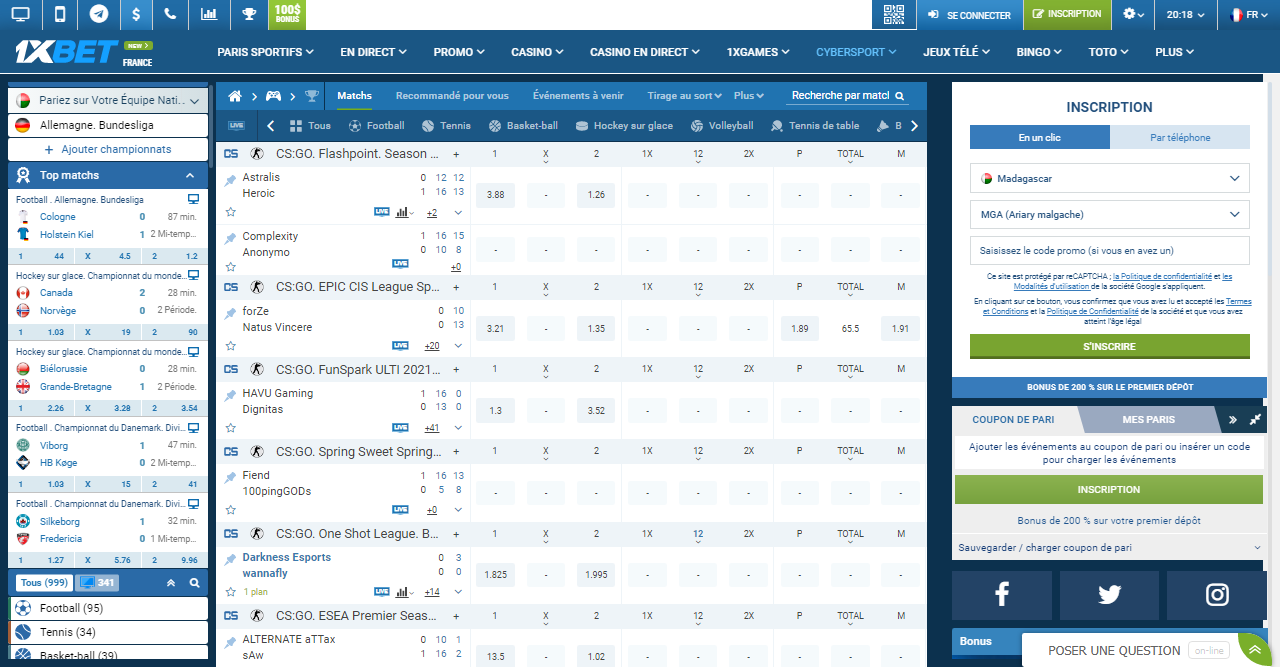Viewport: 1280px width, 667px height.
Task: Toggle the LIVE filter in the sports bar
Action: coord(236,126)
